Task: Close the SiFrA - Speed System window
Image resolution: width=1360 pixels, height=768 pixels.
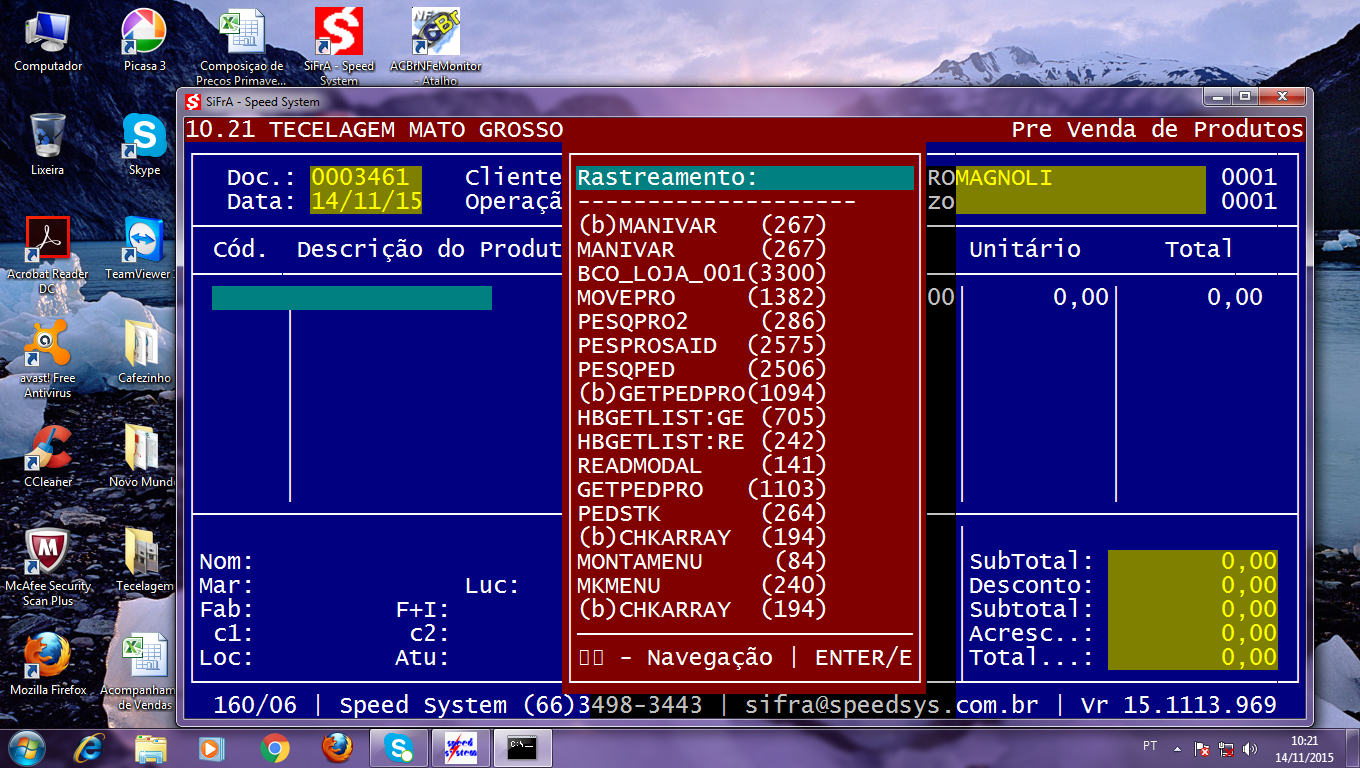Action: (1282, 96)
